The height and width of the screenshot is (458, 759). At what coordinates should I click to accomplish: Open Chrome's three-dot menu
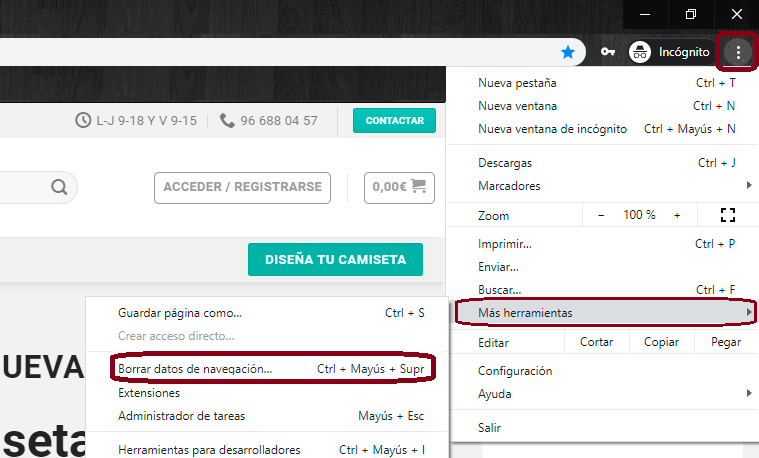click(x=738, y=52)
